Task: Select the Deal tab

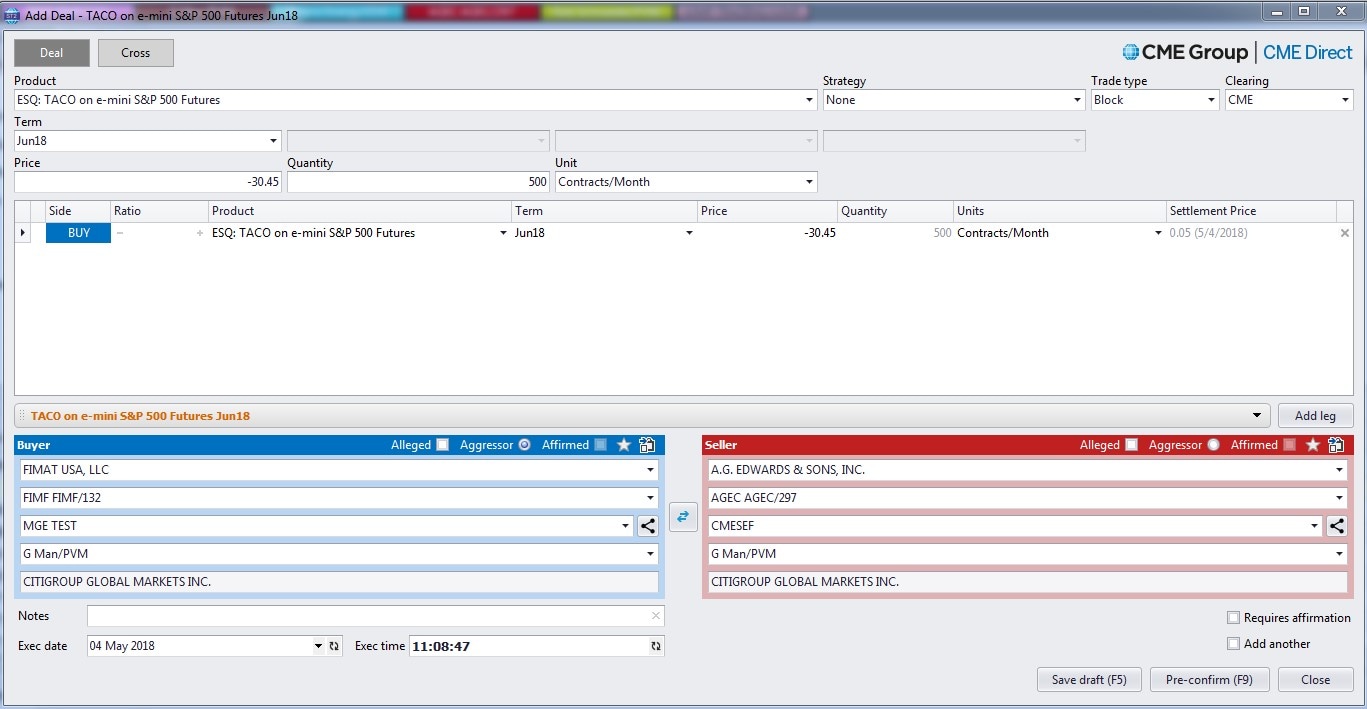Action: pos(52,53)
